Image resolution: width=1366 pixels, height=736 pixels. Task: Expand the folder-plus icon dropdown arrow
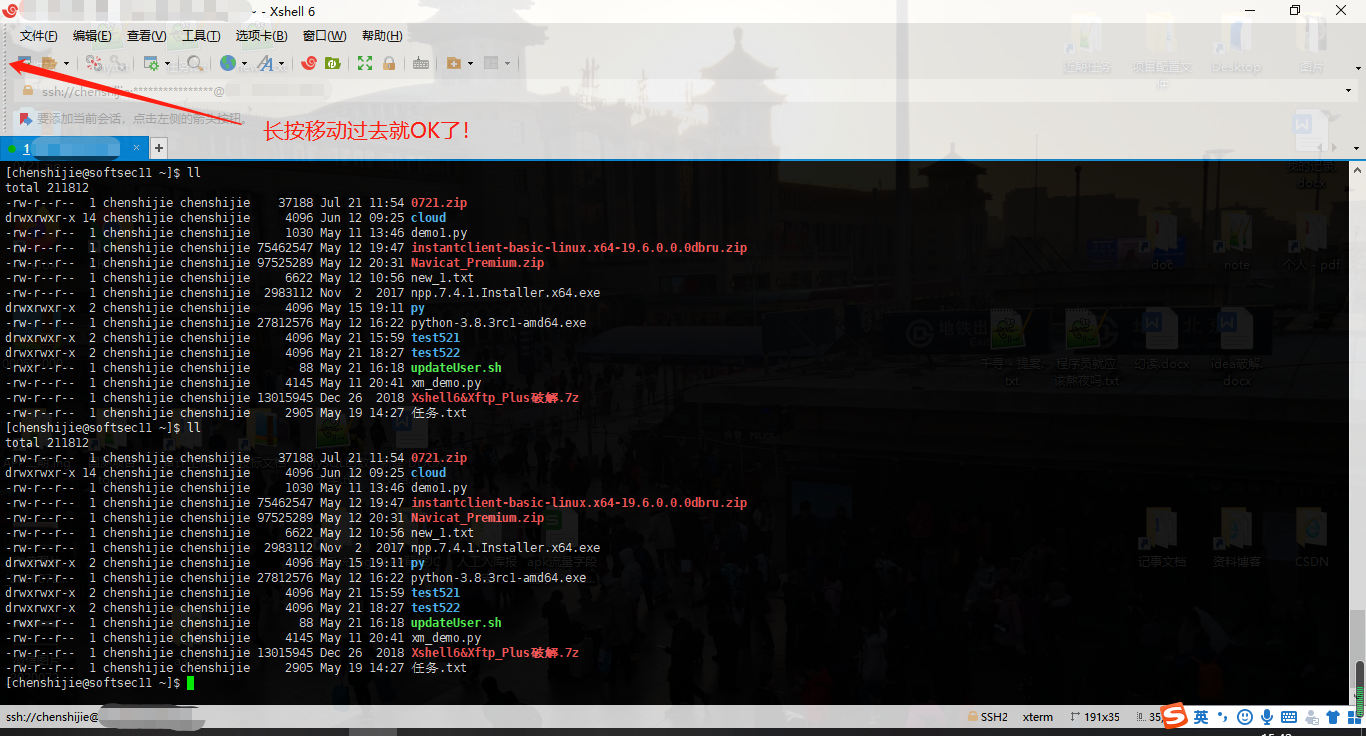coord(471,63)
